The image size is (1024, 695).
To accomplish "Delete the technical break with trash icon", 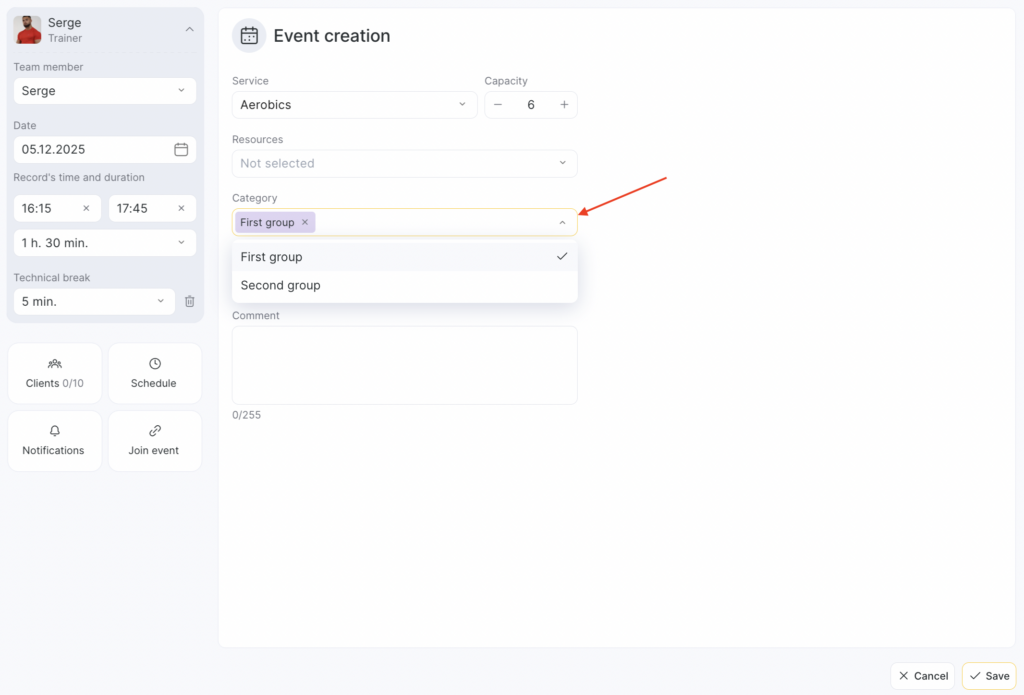I will pyautogui.click(x=190, y=301).
